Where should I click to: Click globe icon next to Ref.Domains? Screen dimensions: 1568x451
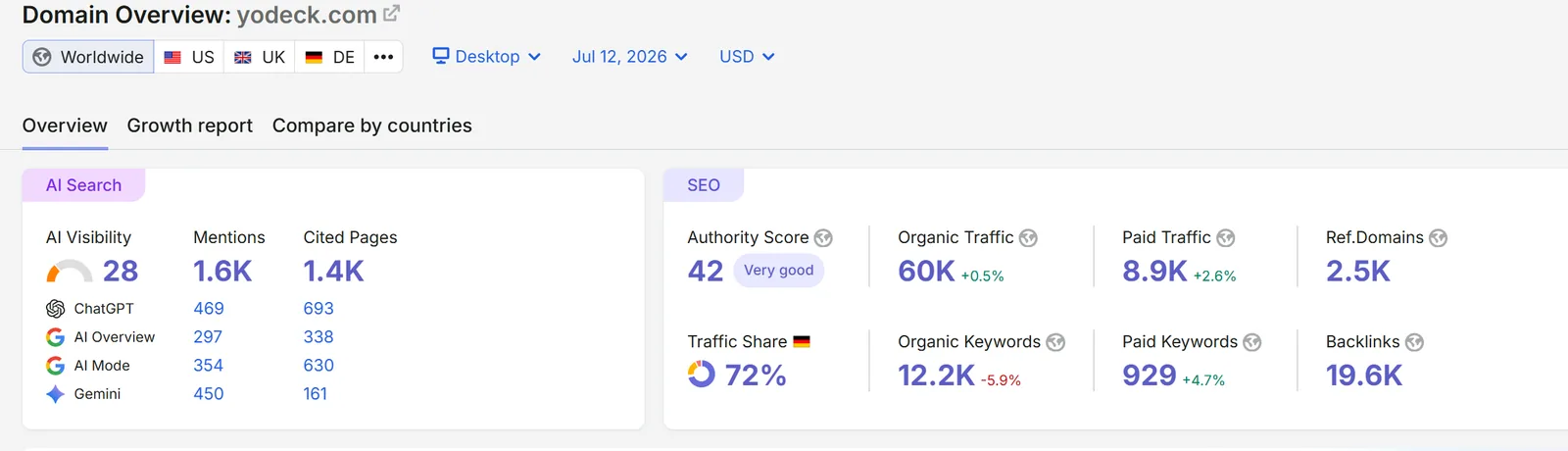click(1438, 238)
